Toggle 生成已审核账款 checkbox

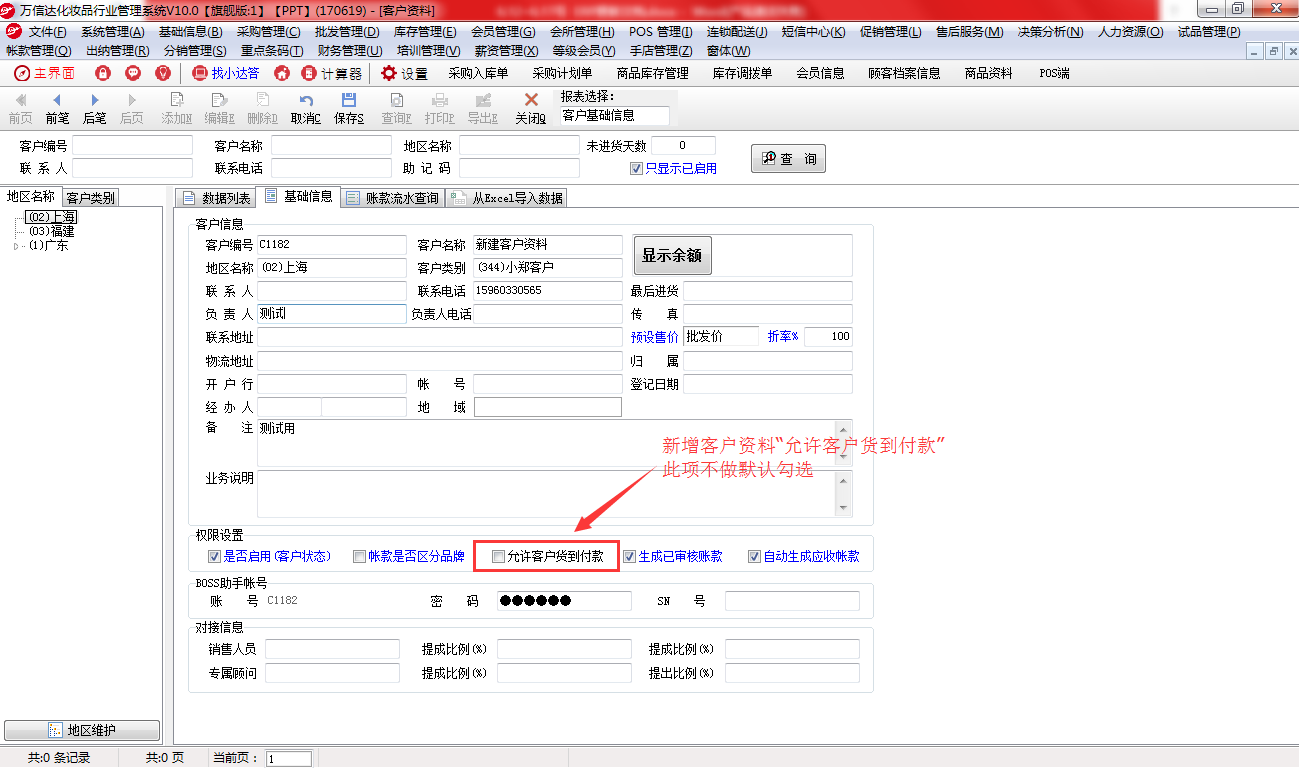630,556
